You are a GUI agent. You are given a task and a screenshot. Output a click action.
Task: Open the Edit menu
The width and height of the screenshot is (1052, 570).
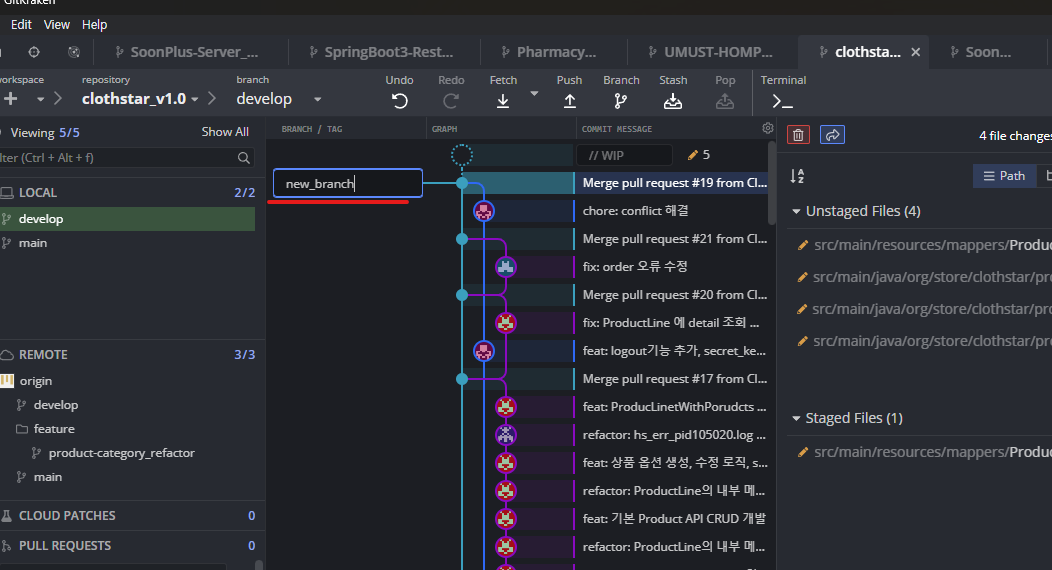(x=21, y=24)
